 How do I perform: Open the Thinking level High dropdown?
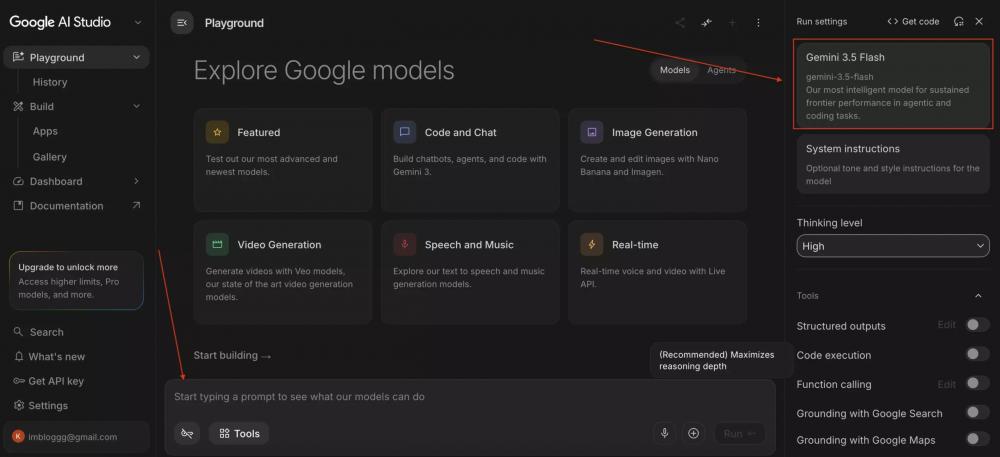pos(893,246)
